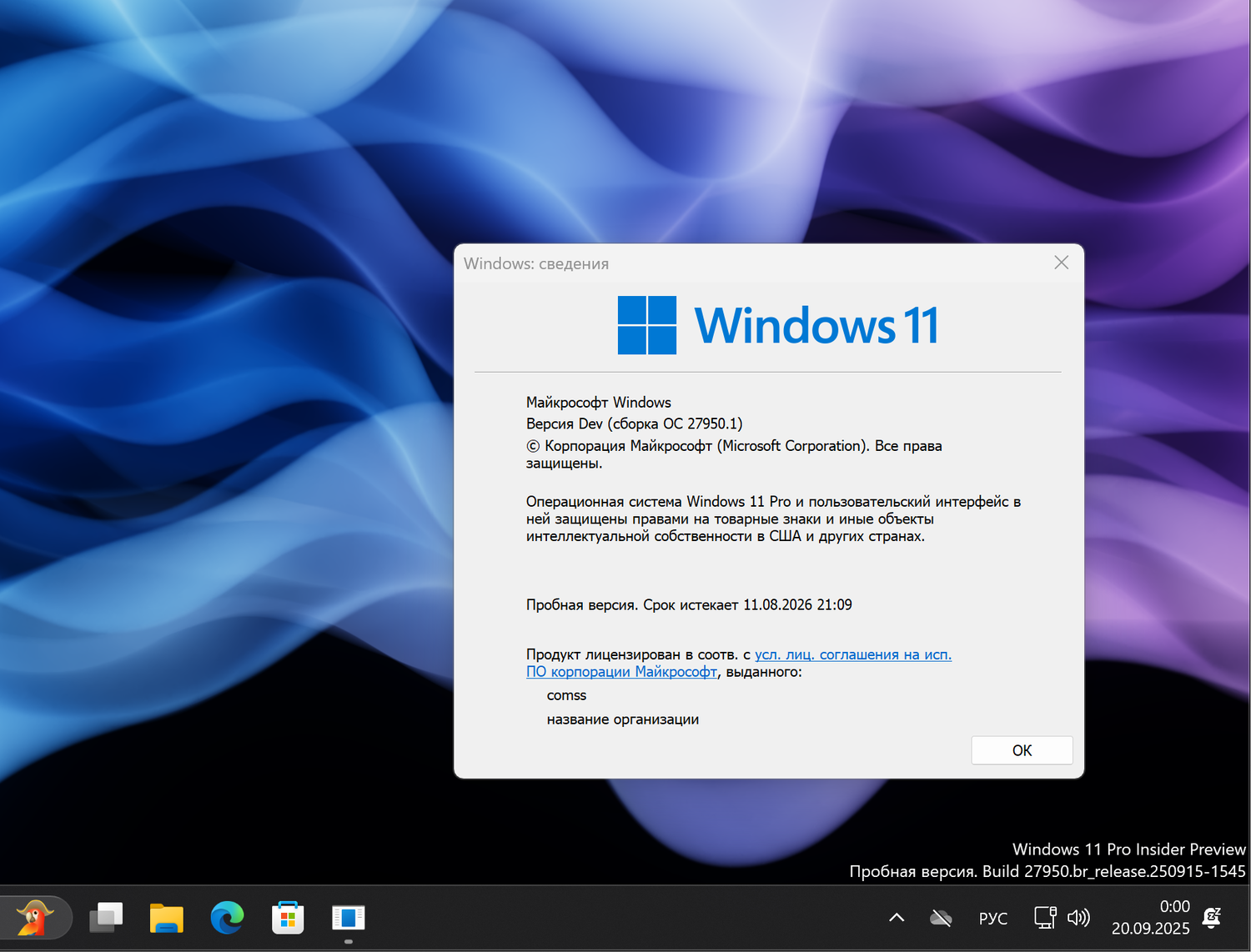
Task: Select the running app on the taskbar
Action: pos(348,917)
